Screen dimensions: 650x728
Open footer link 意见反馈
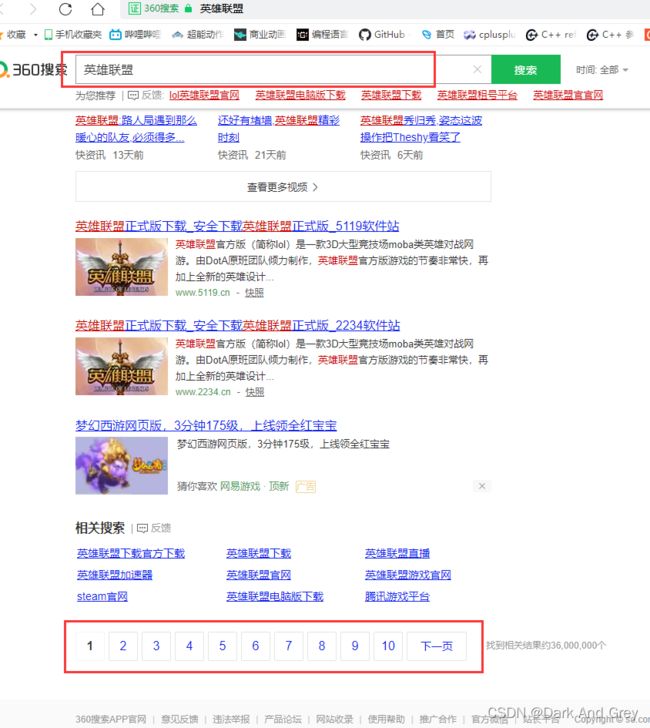pyautogui.click(x=180, y=719)
